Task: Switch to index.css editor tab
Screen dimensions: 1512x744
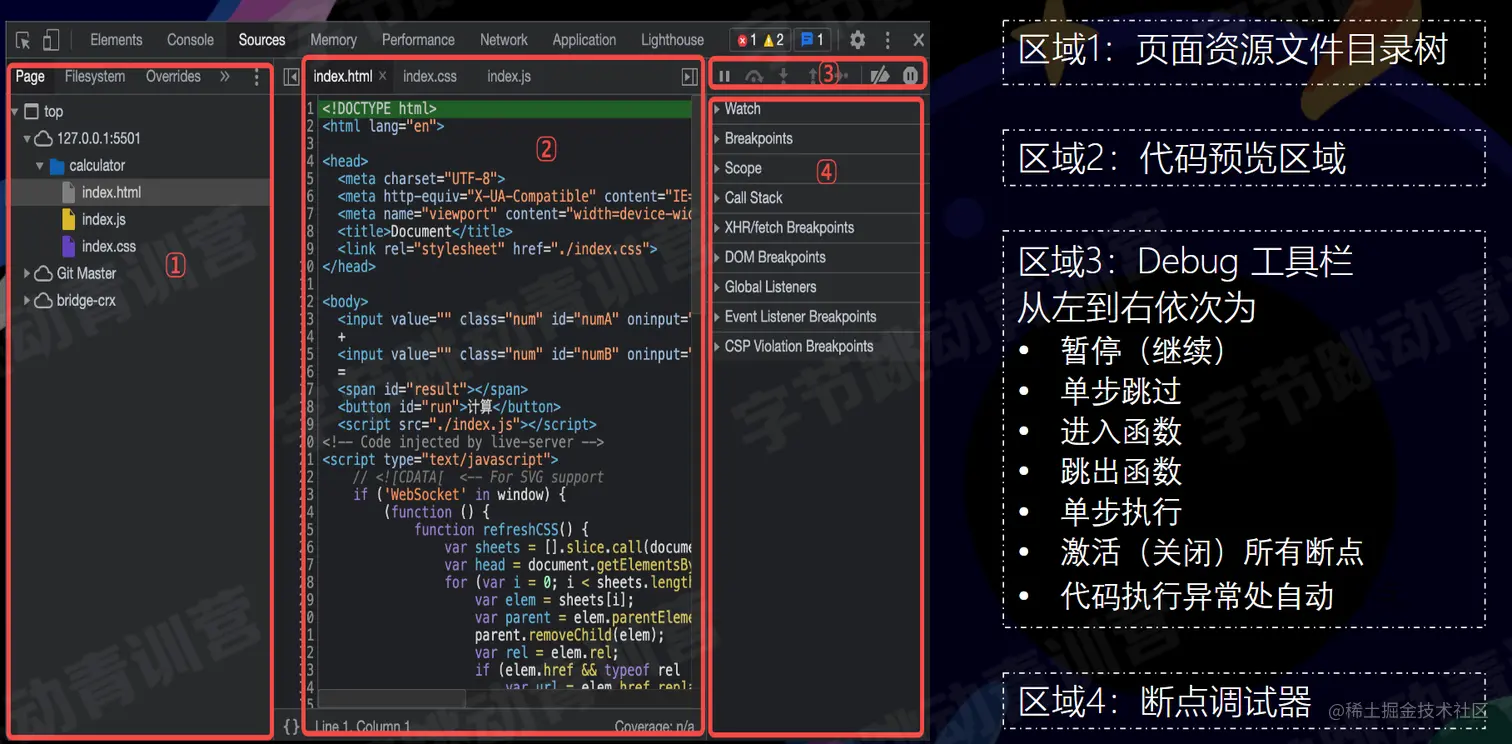Action: pos(430,76)
